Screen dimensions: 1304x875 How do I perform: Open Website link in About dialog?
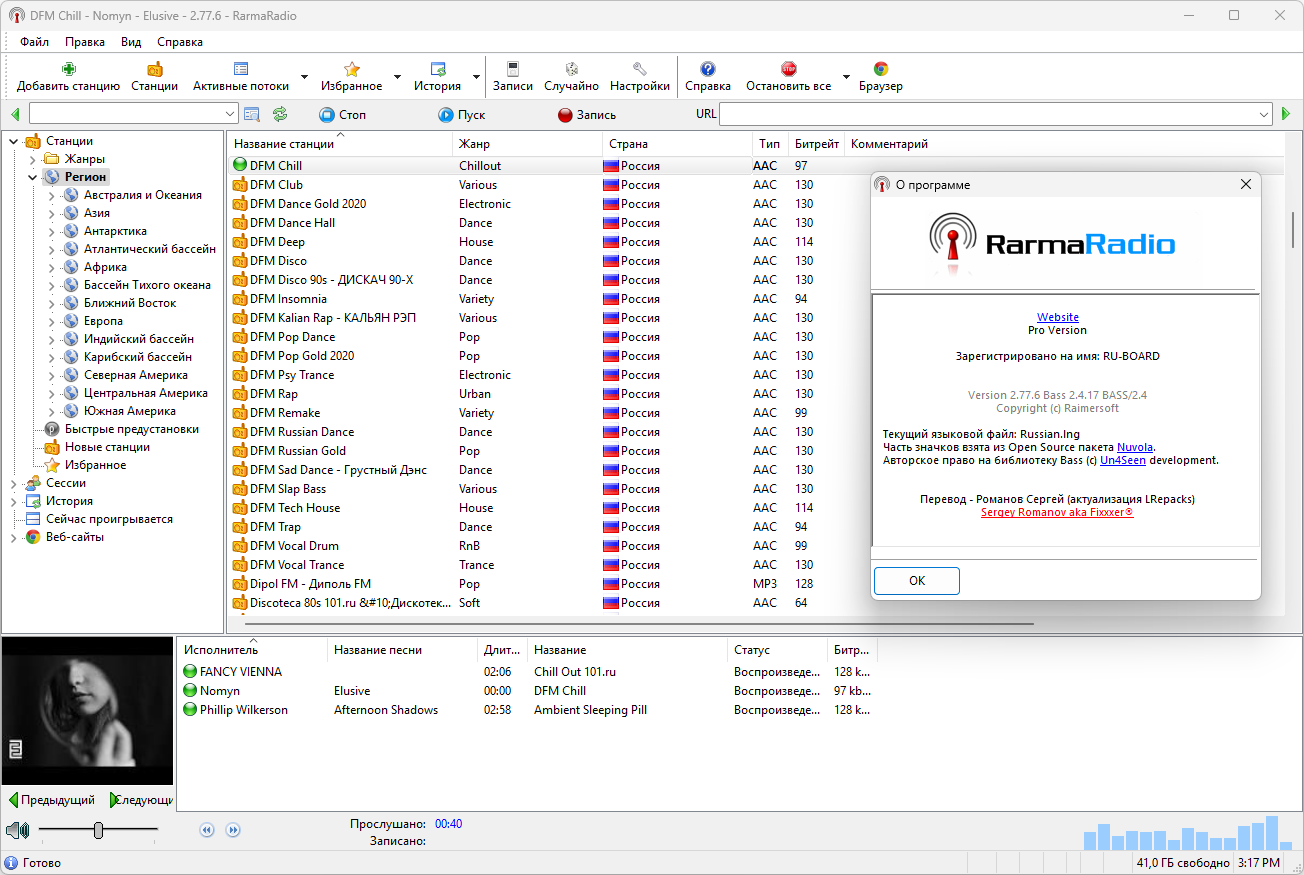(x=1058, y=317)
